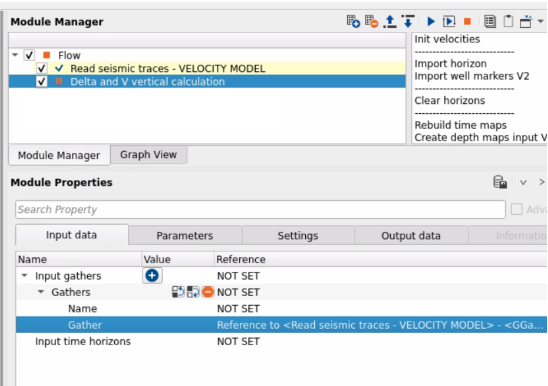Image resolution: width=548 pixels, height=386 pixels.
Task: Click NOT SET reference of Input time horizons
Action: (238, 341)
